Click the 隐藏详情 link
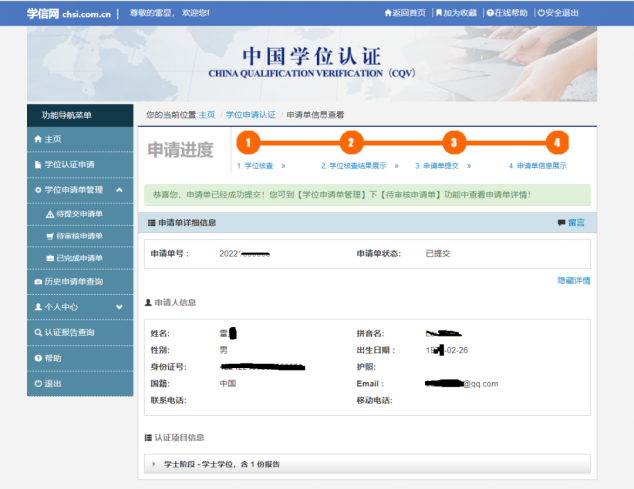The height and width of the screenshot is (489, 634). [x=573, y=280]
